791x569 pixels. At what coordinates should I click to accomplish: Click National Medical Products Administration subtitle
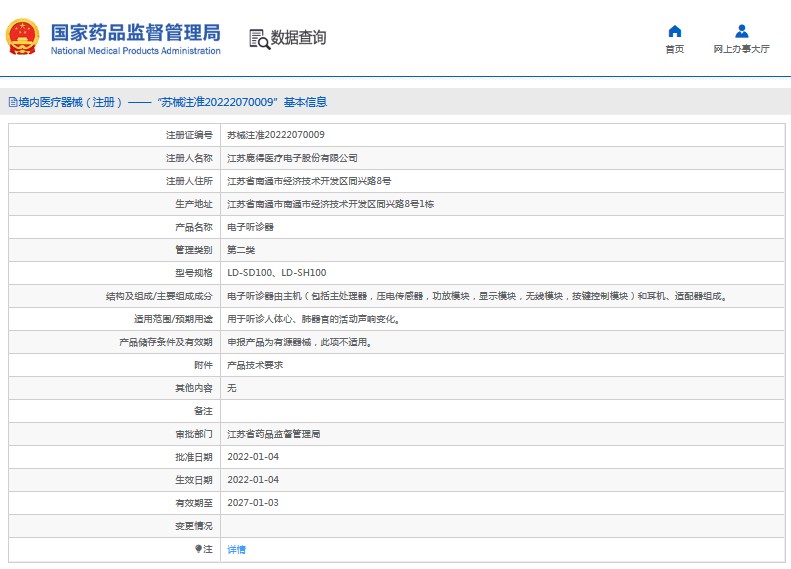click(135, 50)
